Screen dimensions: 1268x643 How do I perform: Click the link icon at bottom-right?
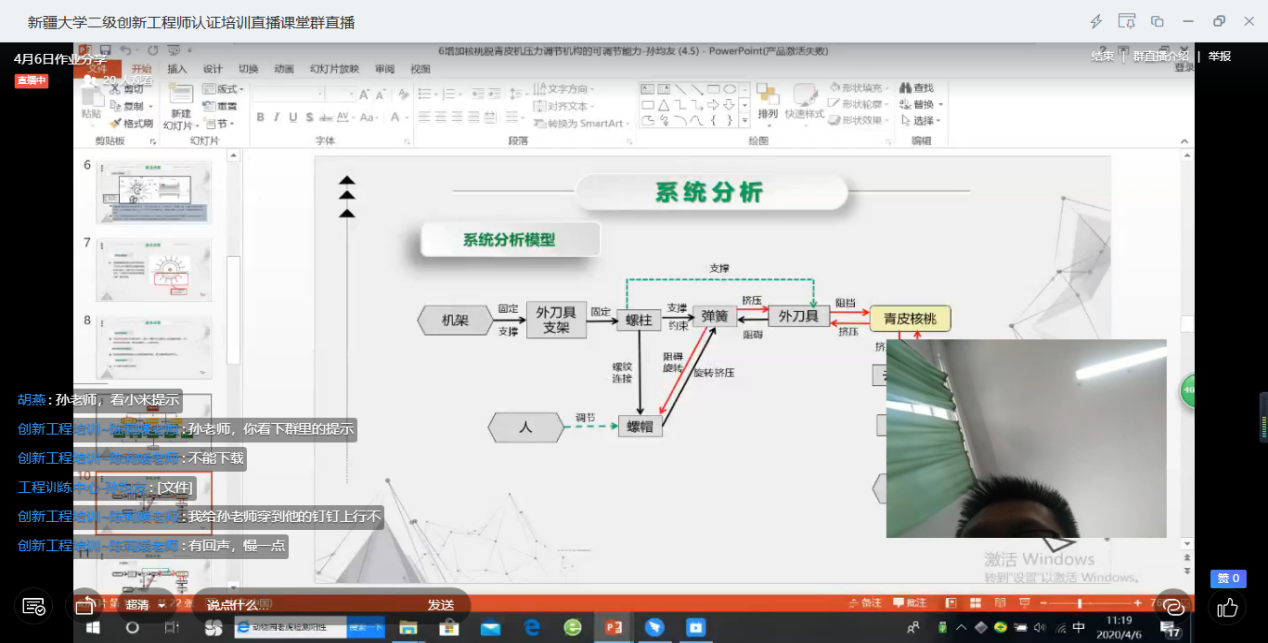coord(1173,607)
